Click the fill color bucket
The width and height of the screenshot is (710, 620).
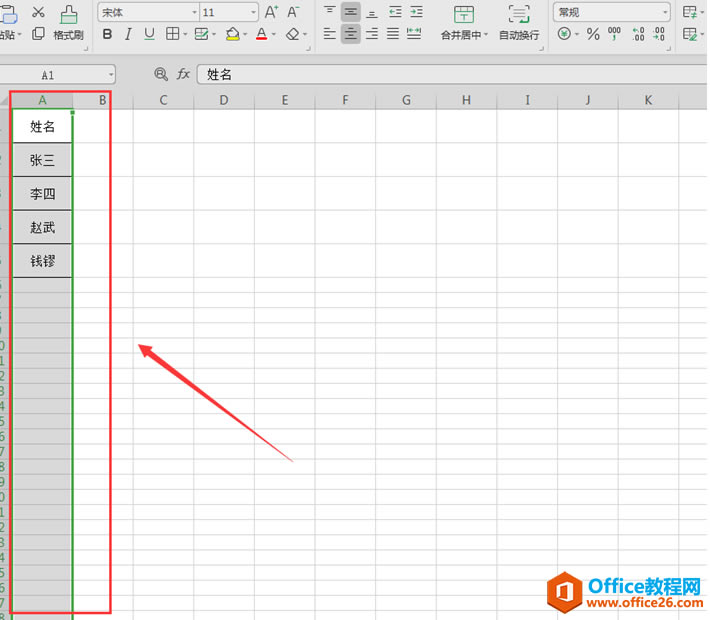232,34
